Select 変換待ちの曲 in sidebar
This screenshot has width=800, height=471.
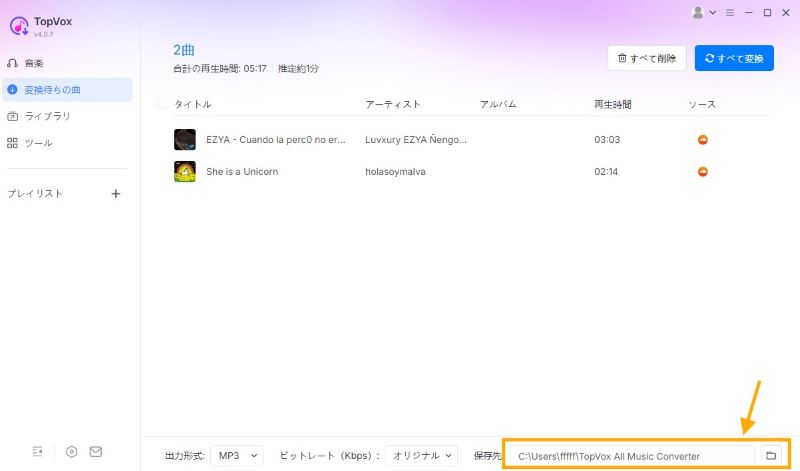coord(67,90)
